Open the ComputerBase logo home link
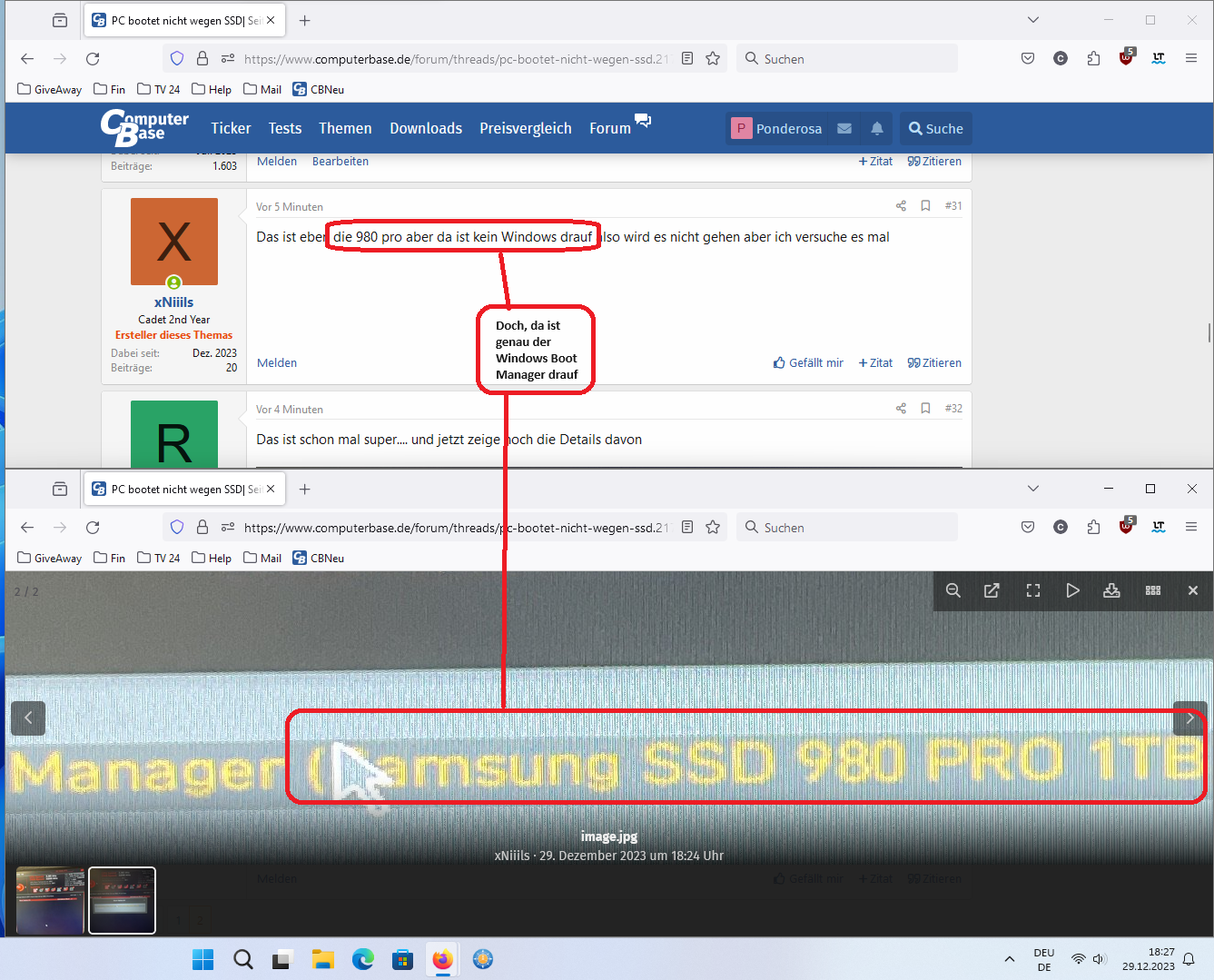The width and height of the screenshot is (1214, 980). [x=144, y=127]
